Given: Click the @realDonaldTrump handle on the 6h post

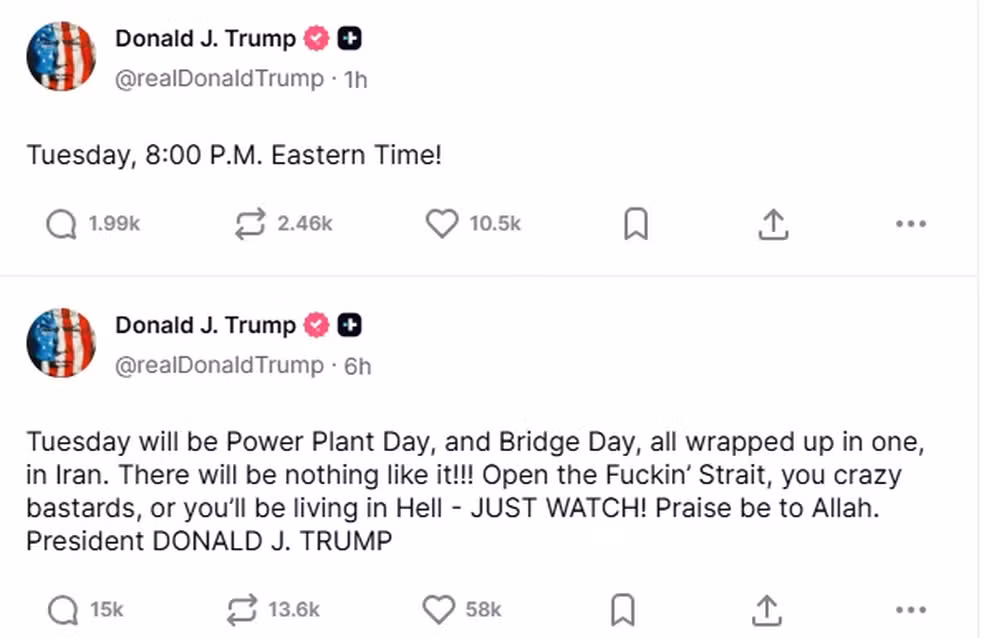Looking at the screenshot, I should pyautogui.click(x=220, y=366).
